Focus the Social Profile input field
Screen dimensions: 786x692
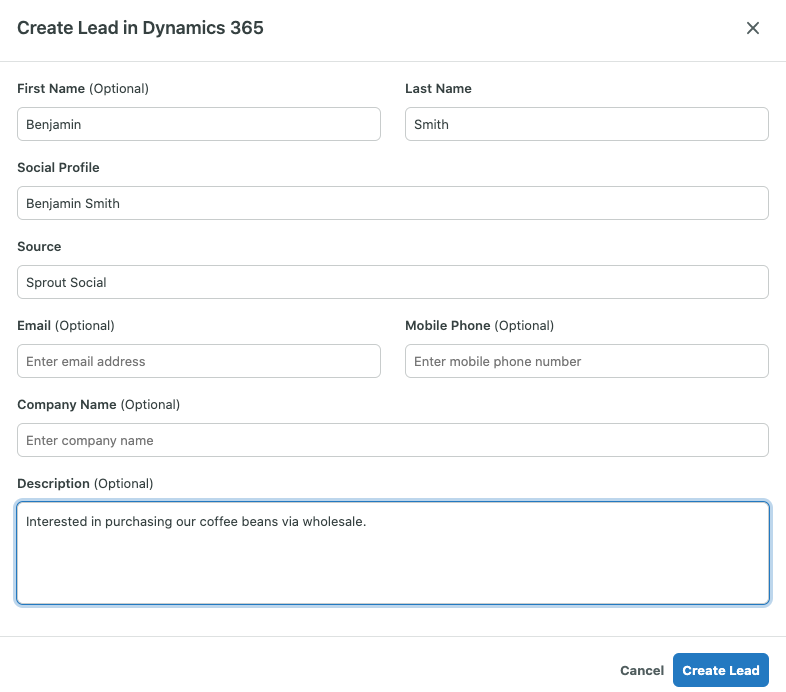(393, 203)
